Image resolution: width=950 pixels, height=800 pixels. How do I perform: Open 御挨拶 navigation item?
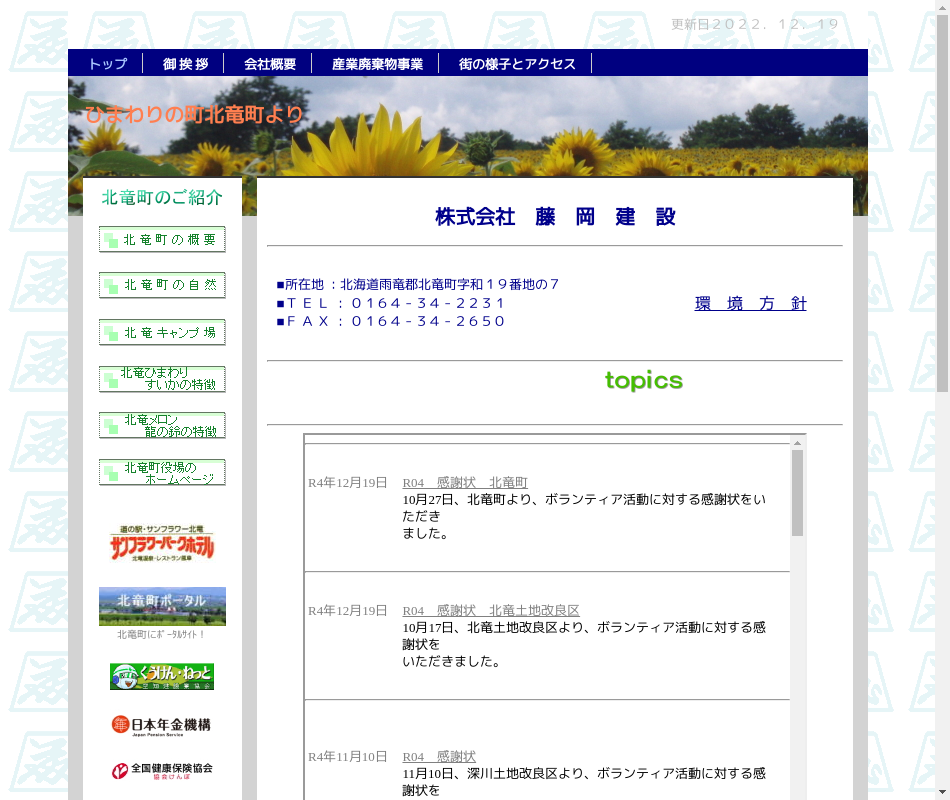tap(185, 64)
